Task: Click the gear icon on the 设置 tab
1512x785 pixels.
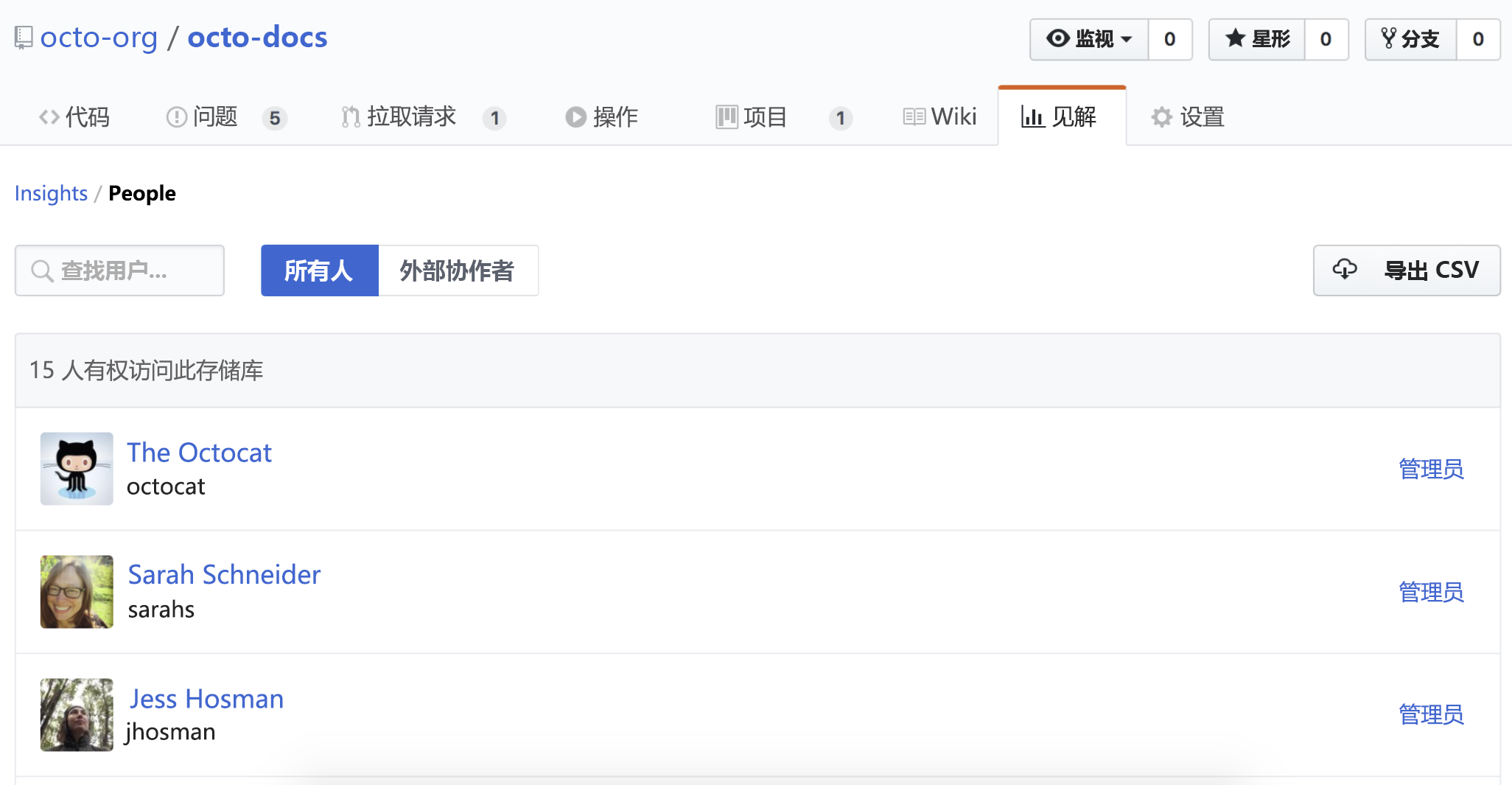Action: [1161, 116]
